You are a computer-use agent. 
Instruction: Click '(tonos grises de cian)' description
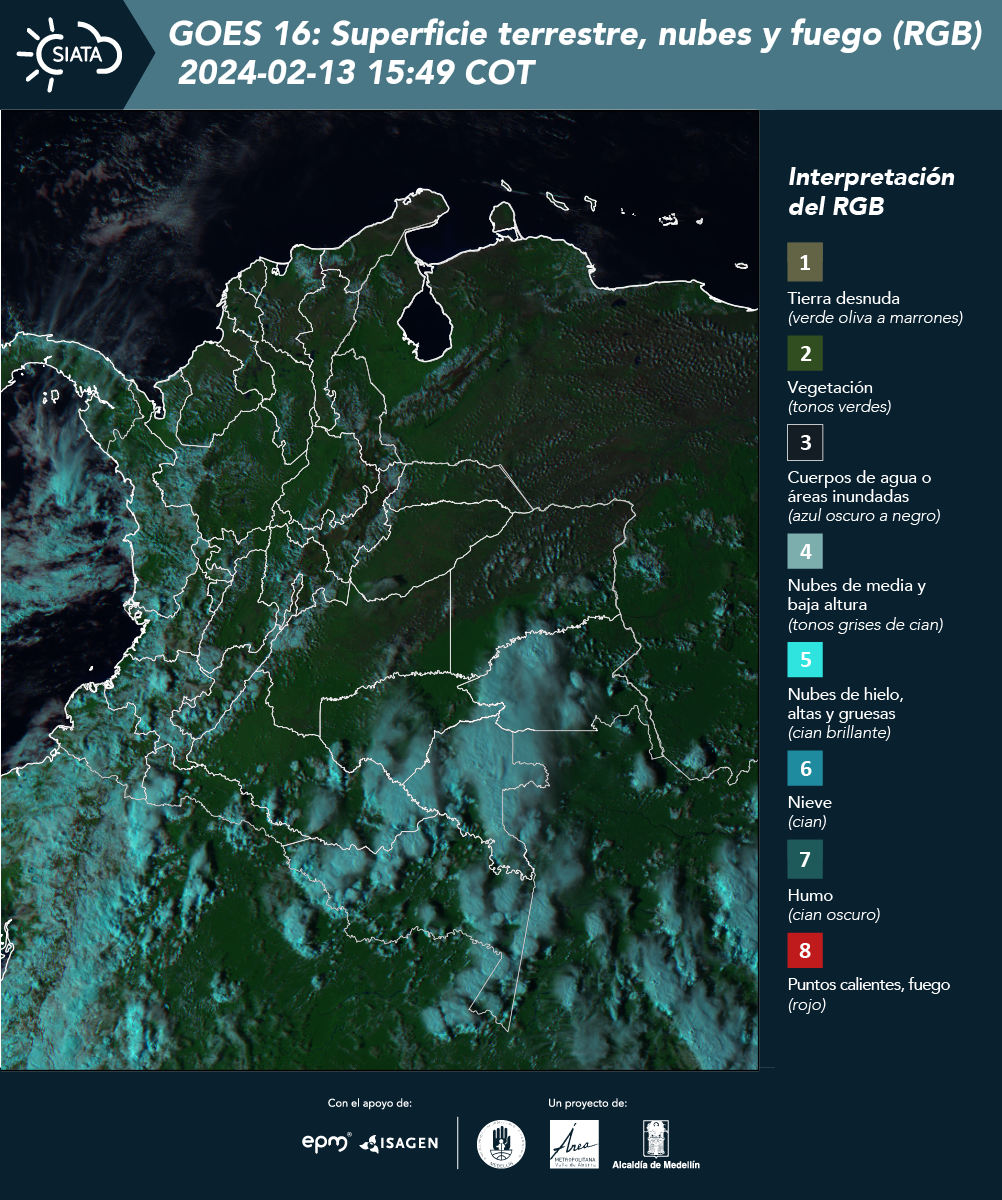tap(865, 625)
